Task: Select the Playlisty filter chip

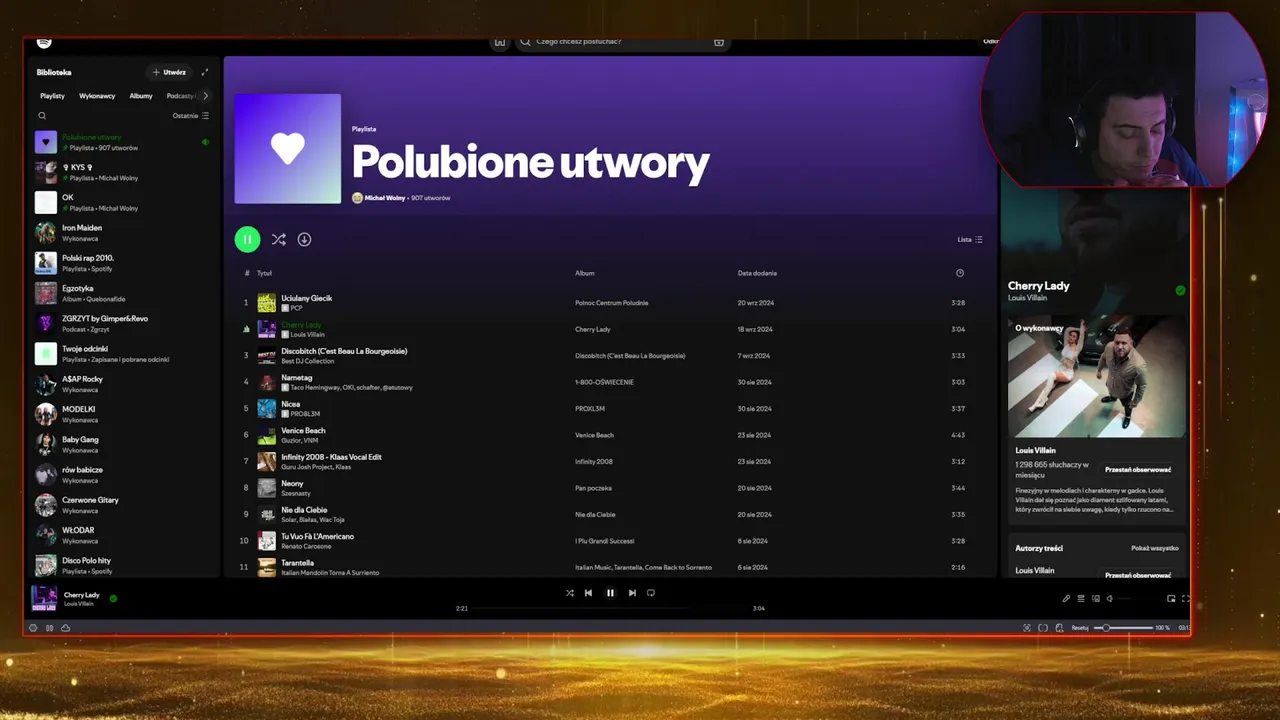Action: point(52,96)
